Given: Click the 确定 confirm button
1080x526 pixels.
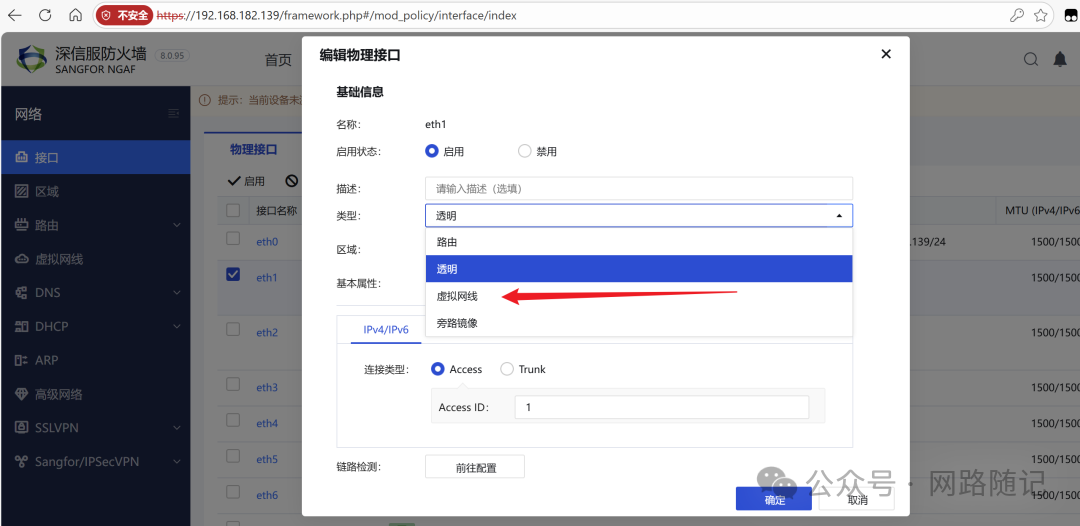Looking at the screenshot, I should pyautogui.click(x=774, y=499).
